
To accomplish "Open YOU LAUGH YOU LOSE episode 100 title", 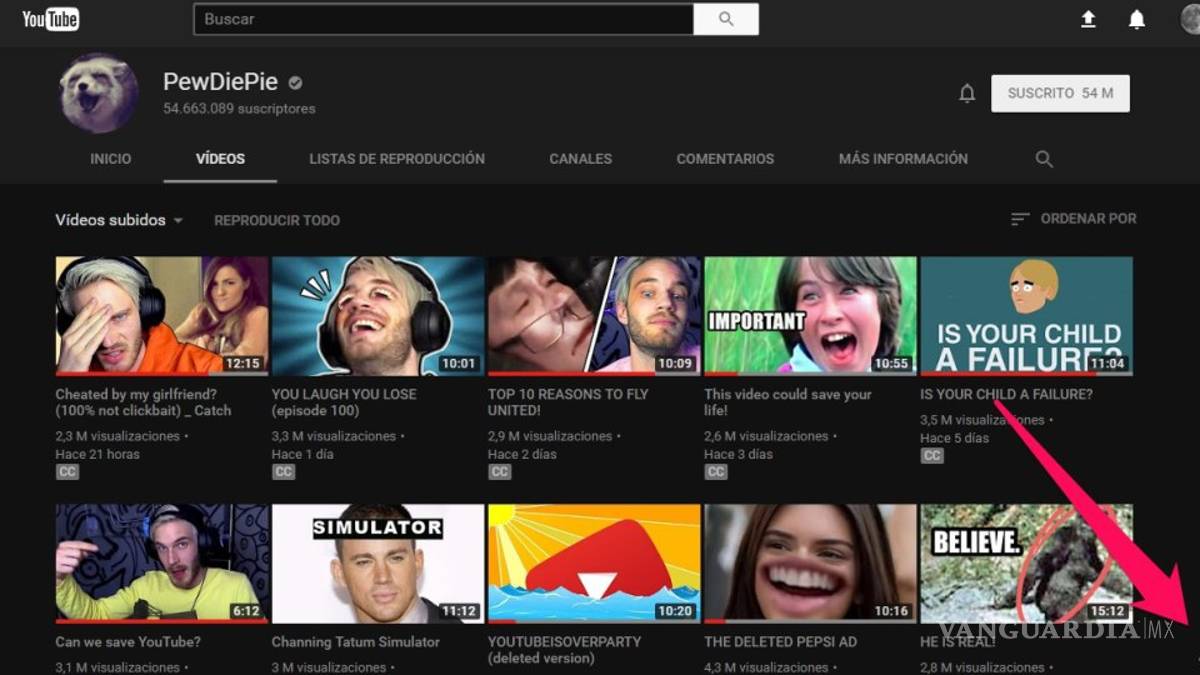I will coord(344,402).
